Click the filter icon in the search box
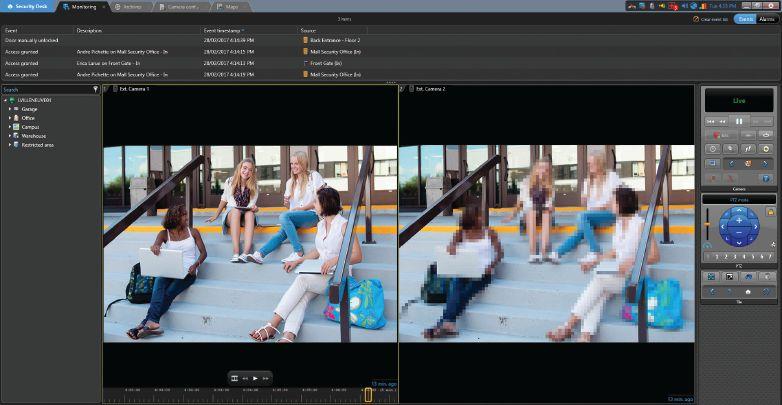Image resolution: width=782 pixels, height=405 pixels. tap(95, 89)
